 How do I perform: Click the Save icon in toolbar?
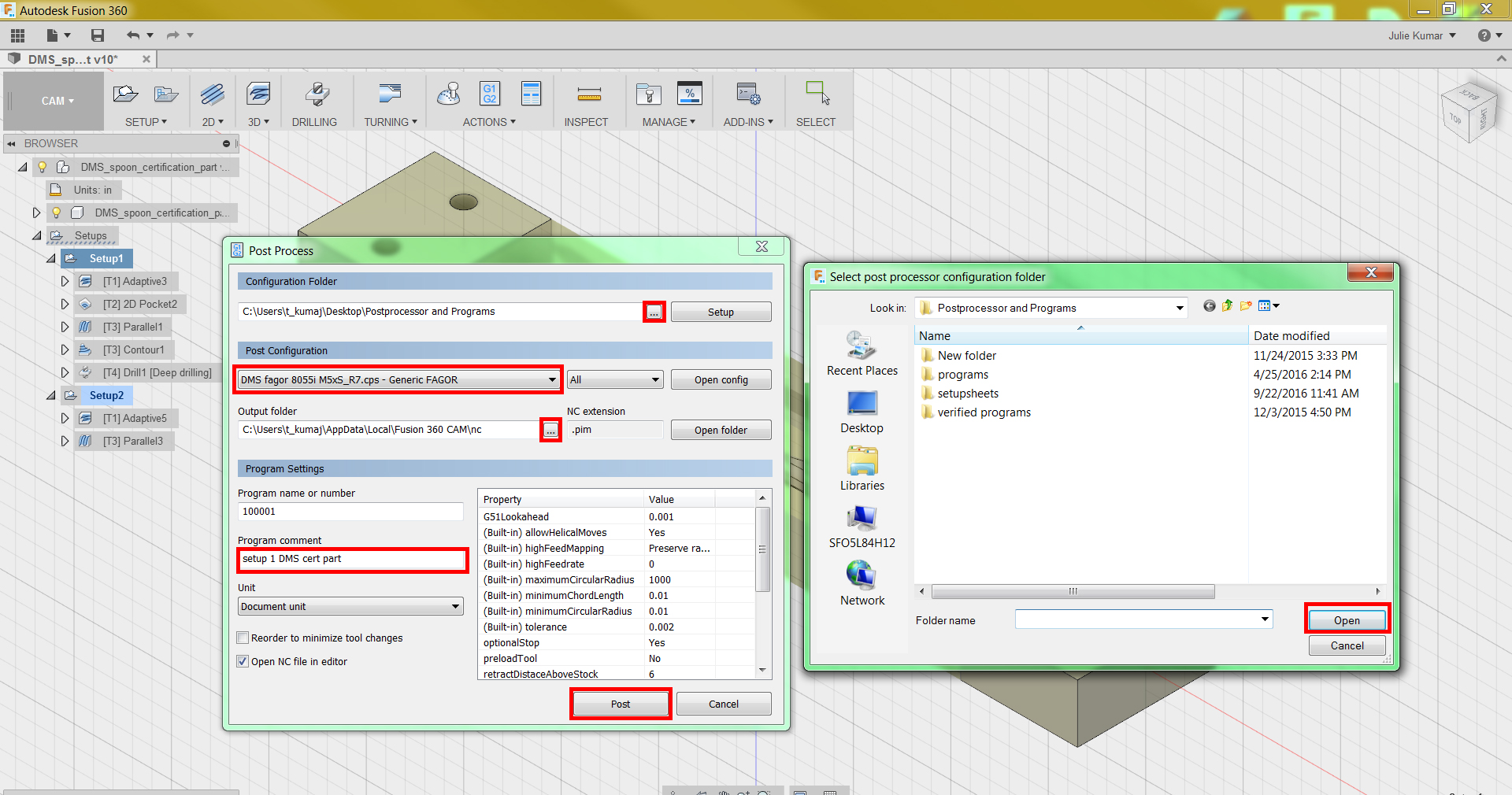pos(98,35)
